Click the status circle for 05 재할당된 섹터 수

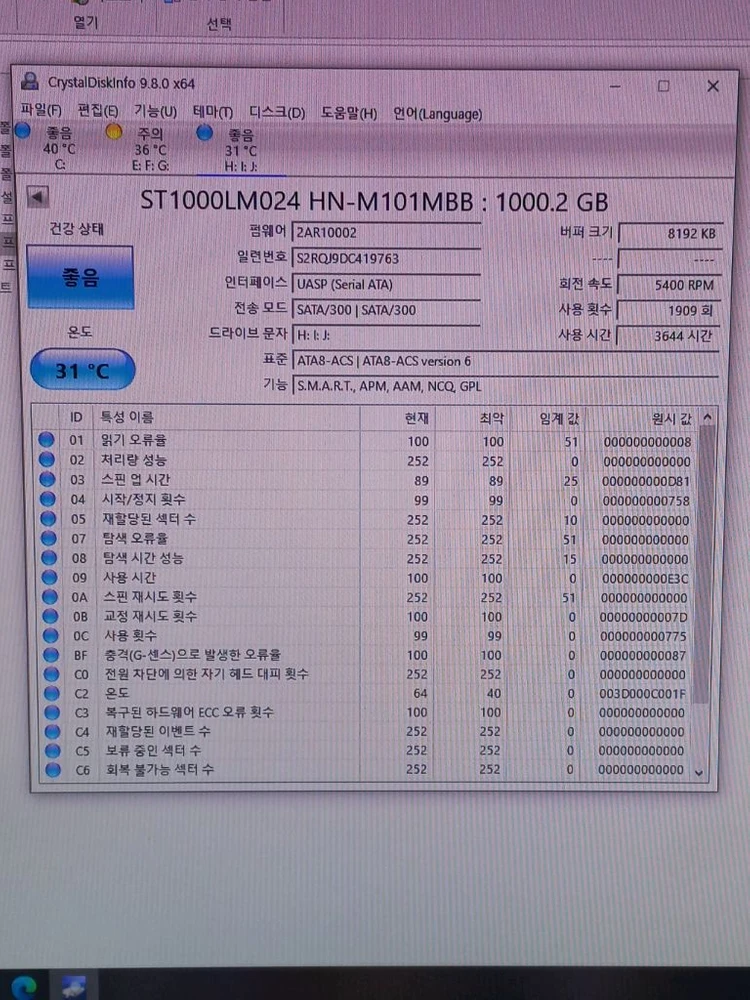pos(48,518)
